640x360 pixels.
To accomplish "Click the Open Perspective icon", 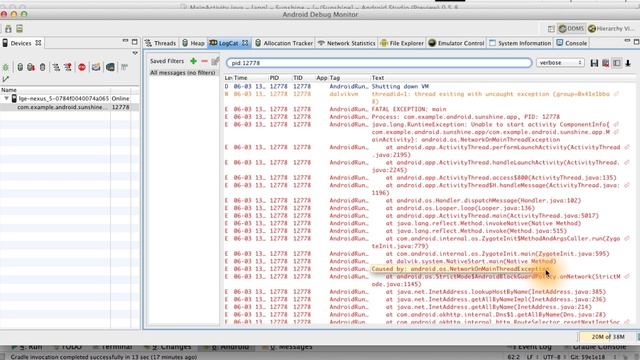I will pyautogui.click(x=551, y=29).
